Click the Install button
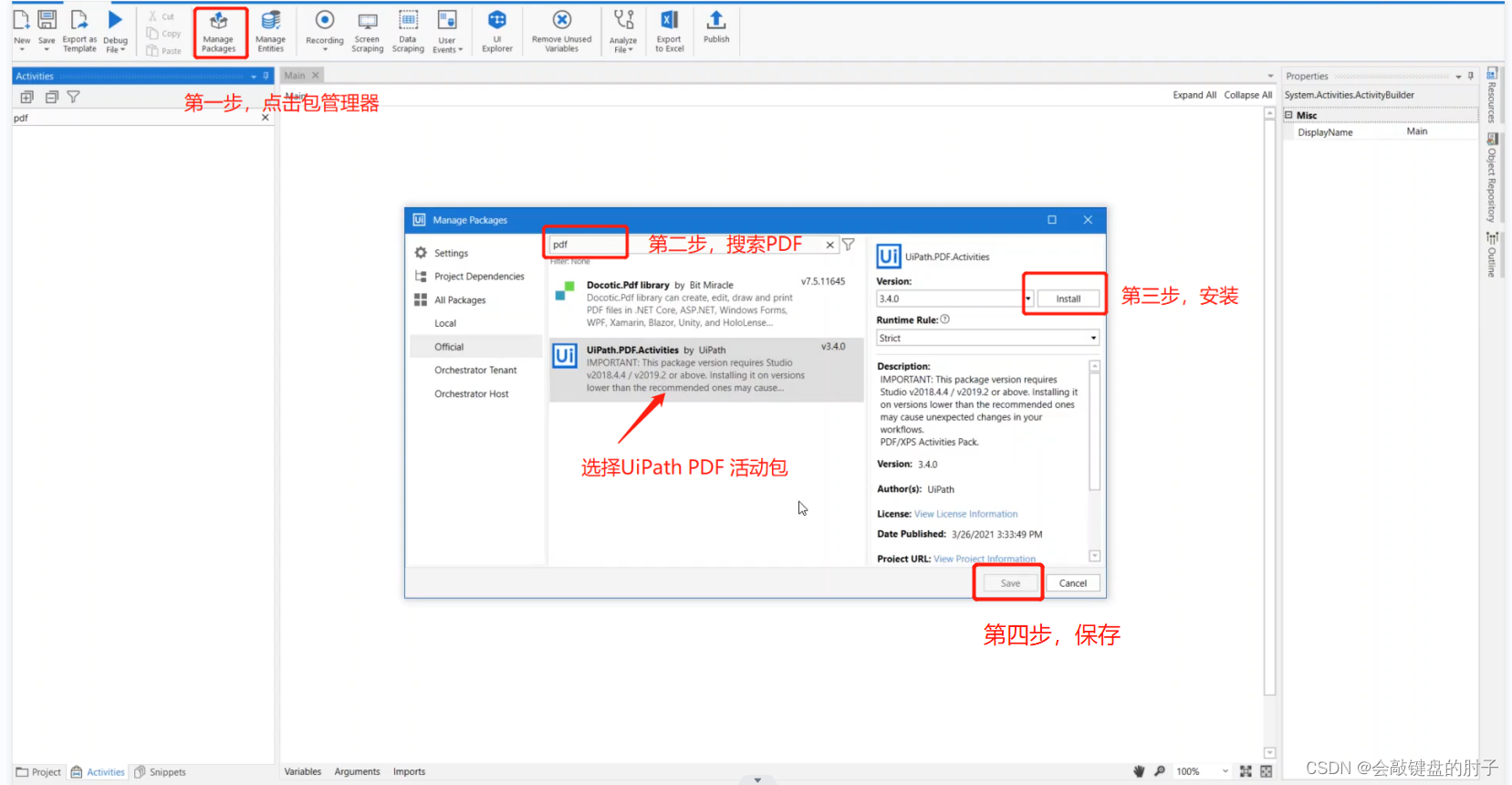The image size is (1512, 785). (1069, 298)
